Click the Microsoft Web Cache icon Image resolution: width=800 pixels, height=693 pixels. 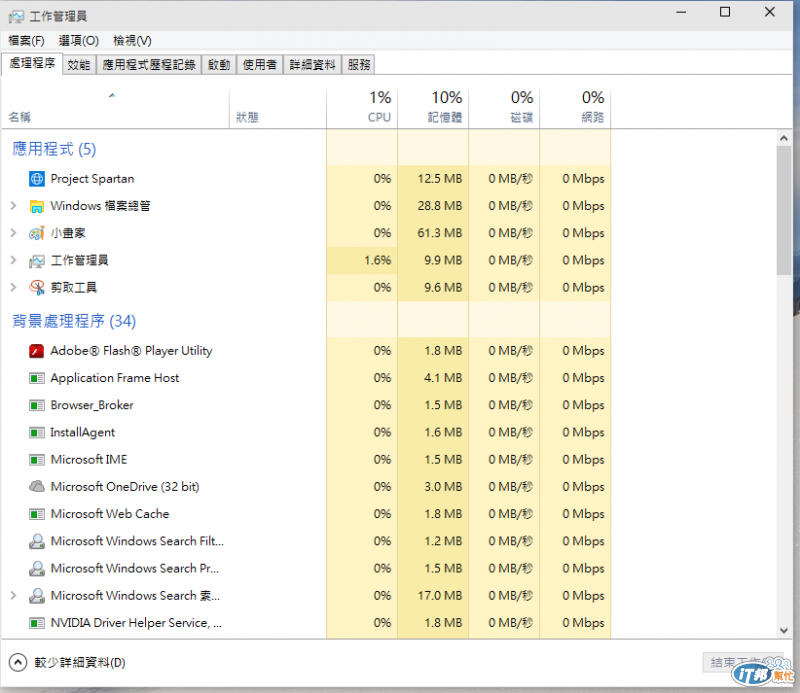click(37, 514)
